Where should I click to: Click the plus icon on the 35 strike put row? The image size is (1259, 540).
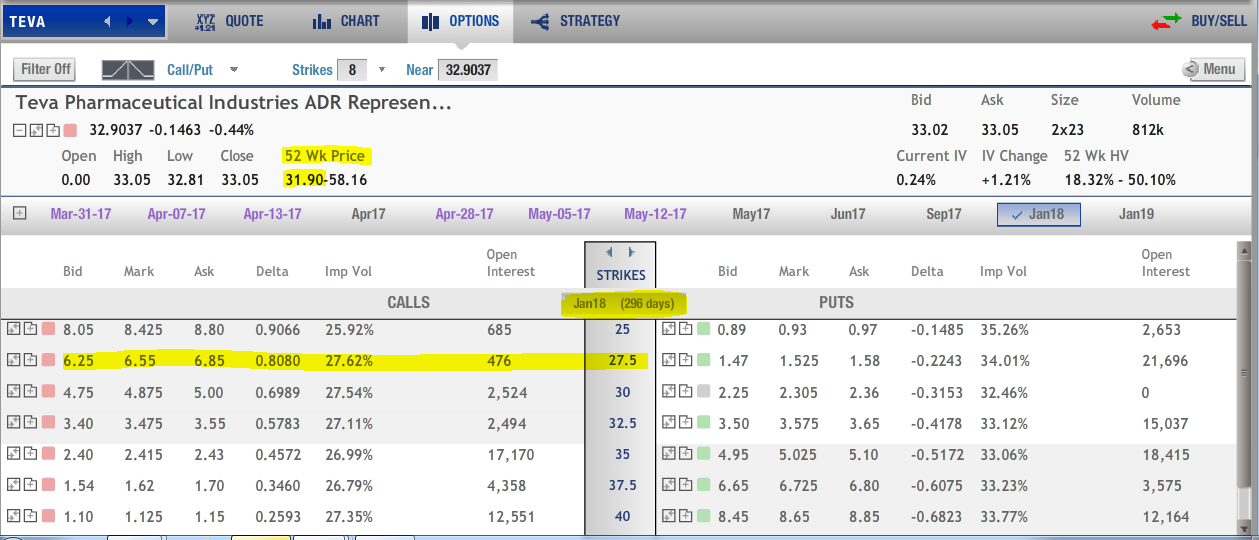[685, 455]
